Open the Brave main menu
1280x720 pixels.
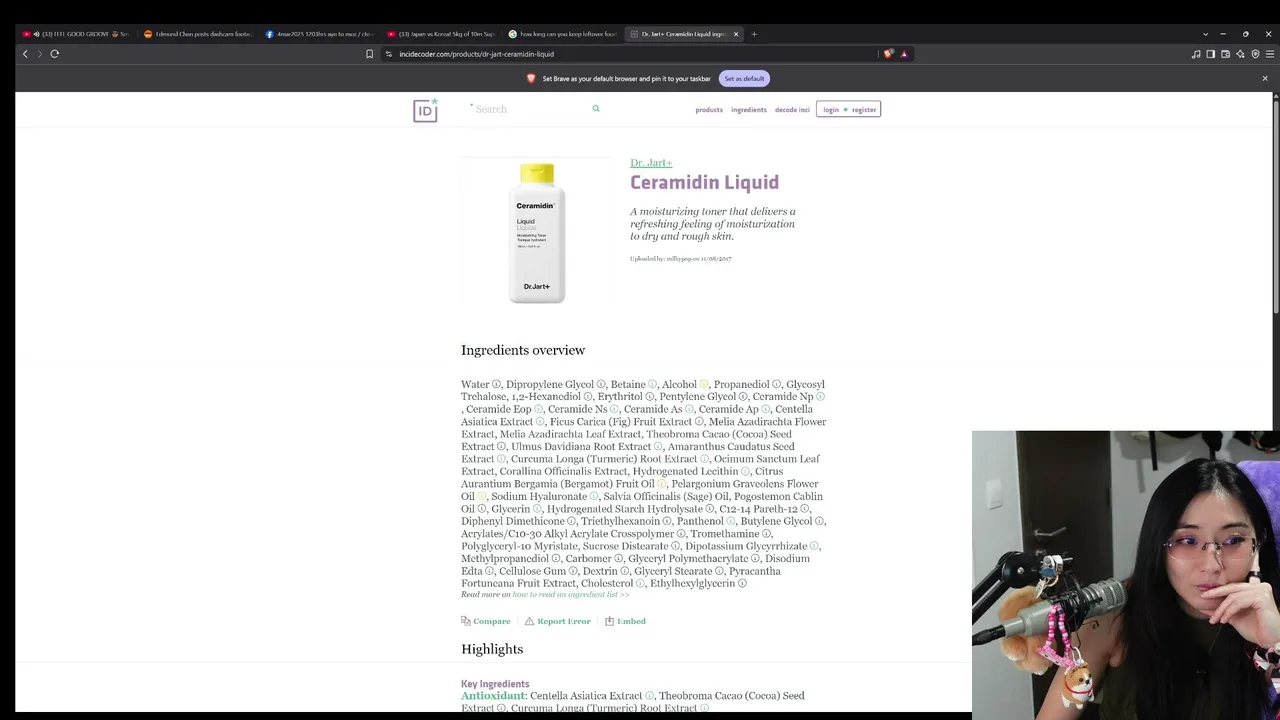(1270, 54)
